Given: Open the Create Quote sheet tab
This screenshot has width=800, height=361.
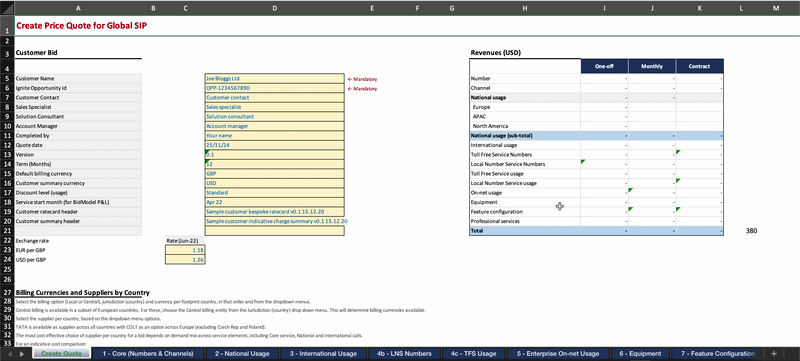Looking at the screenshot, I should pos(61,353).
